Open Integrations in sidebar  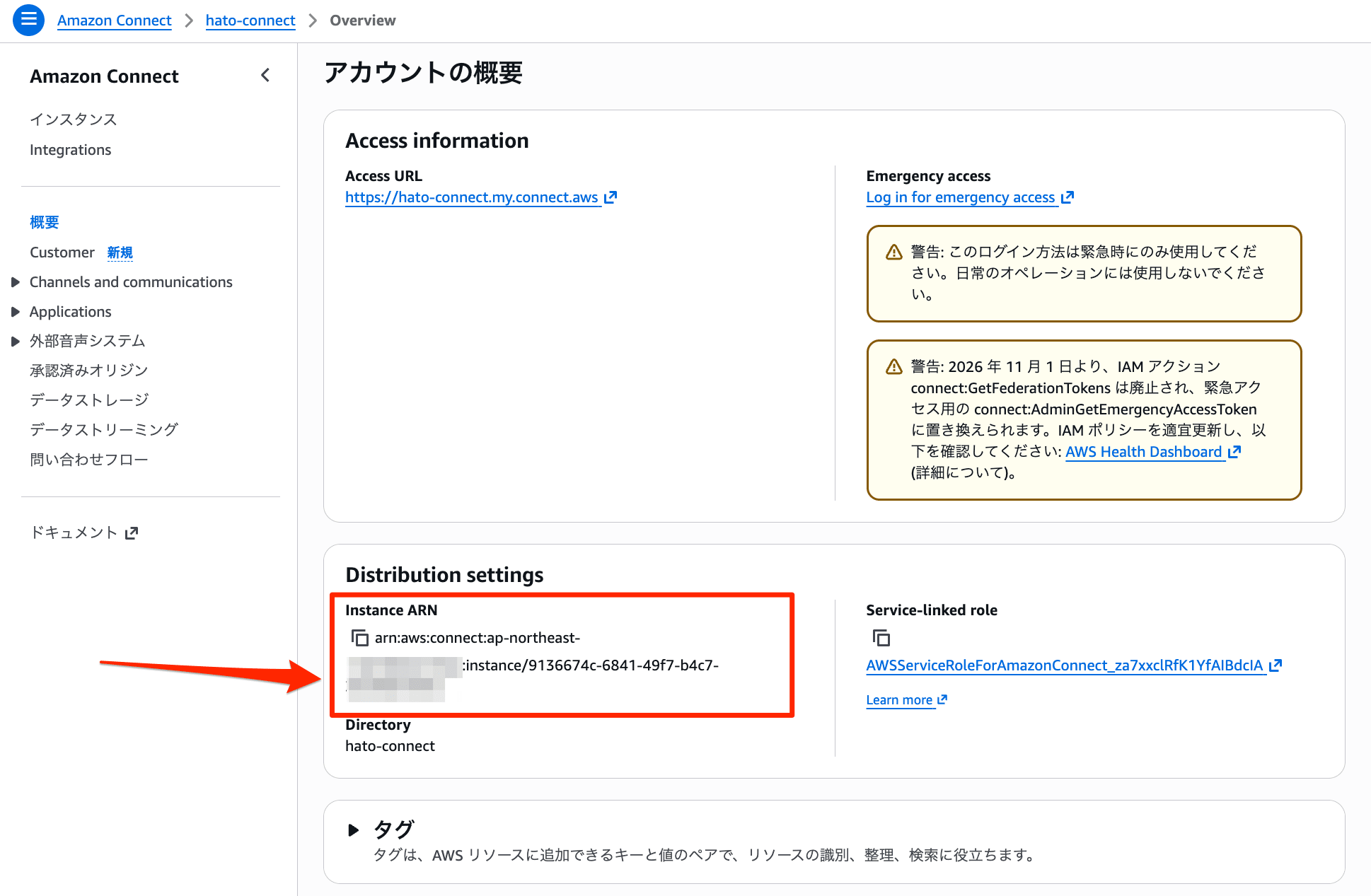71,150
